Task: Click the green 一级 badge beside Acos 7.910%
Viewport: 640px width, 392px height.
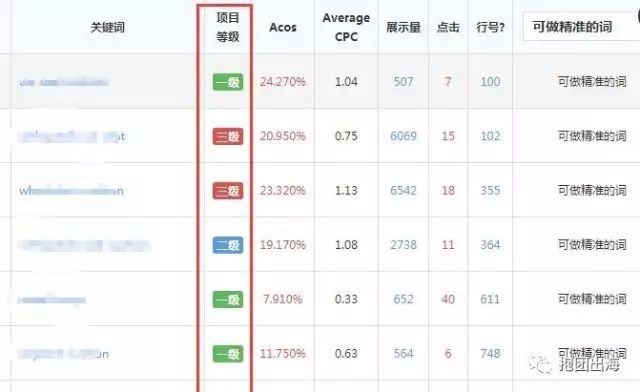Action: coord(228,299)
